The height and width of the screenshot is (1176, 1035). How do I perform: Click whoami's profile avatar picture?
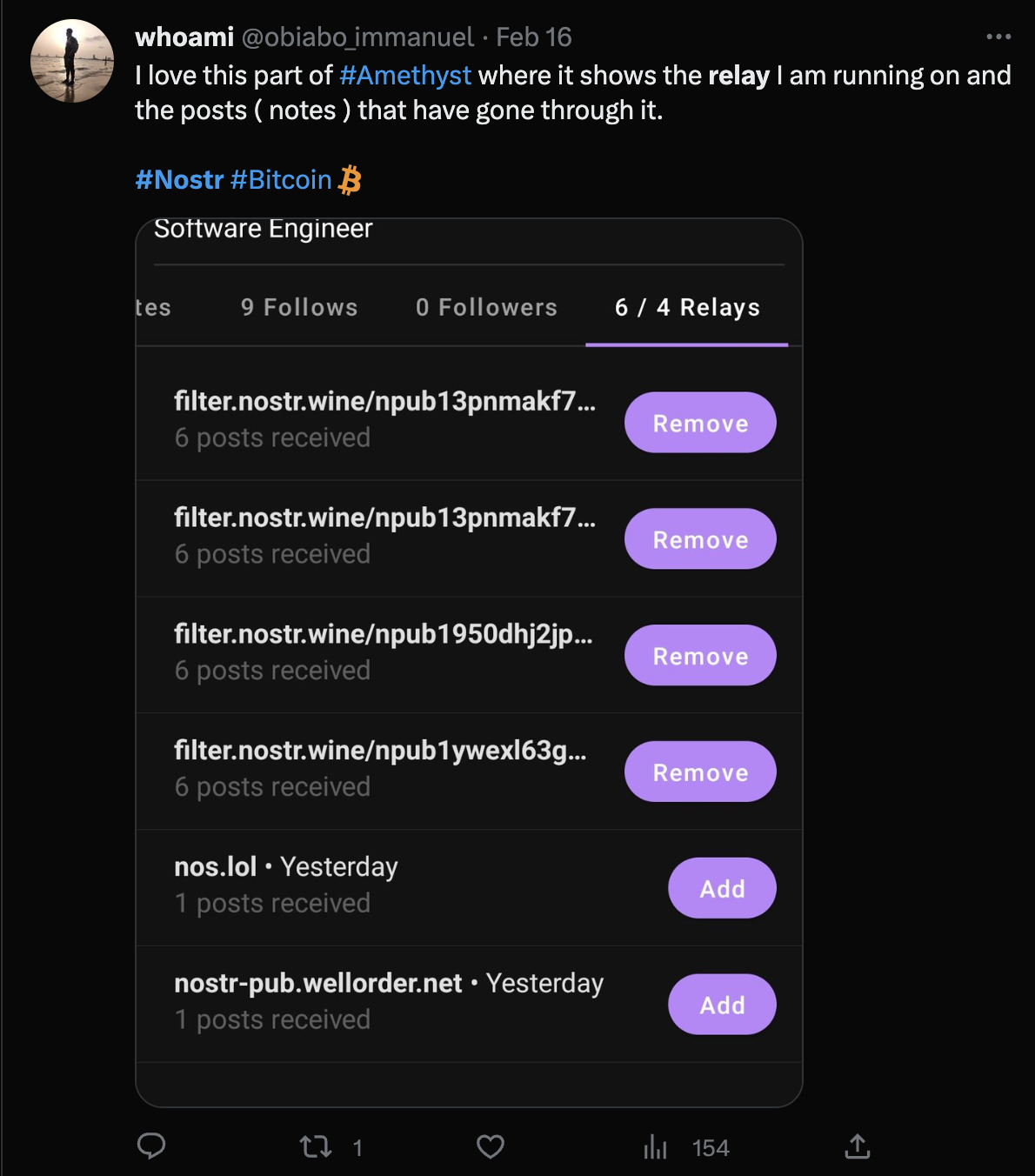pos(72,61)
